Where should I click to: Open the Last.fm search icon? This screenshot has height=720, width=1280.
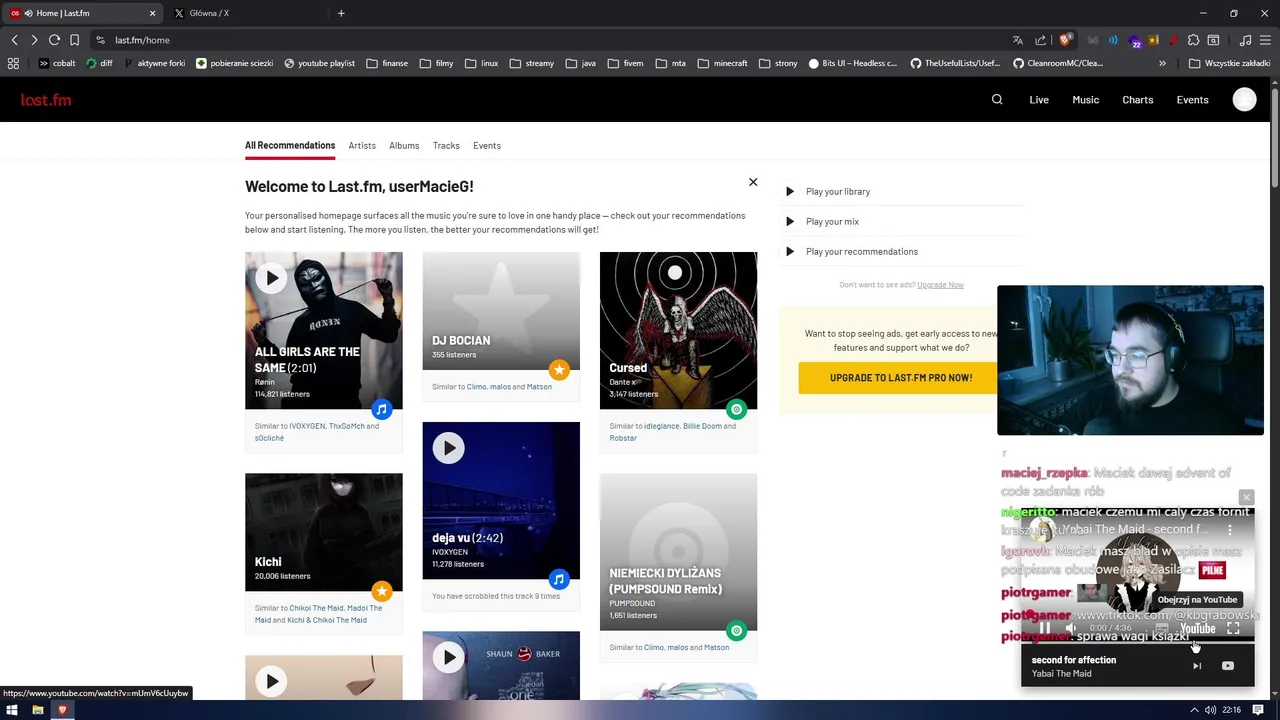coord(997,100)
